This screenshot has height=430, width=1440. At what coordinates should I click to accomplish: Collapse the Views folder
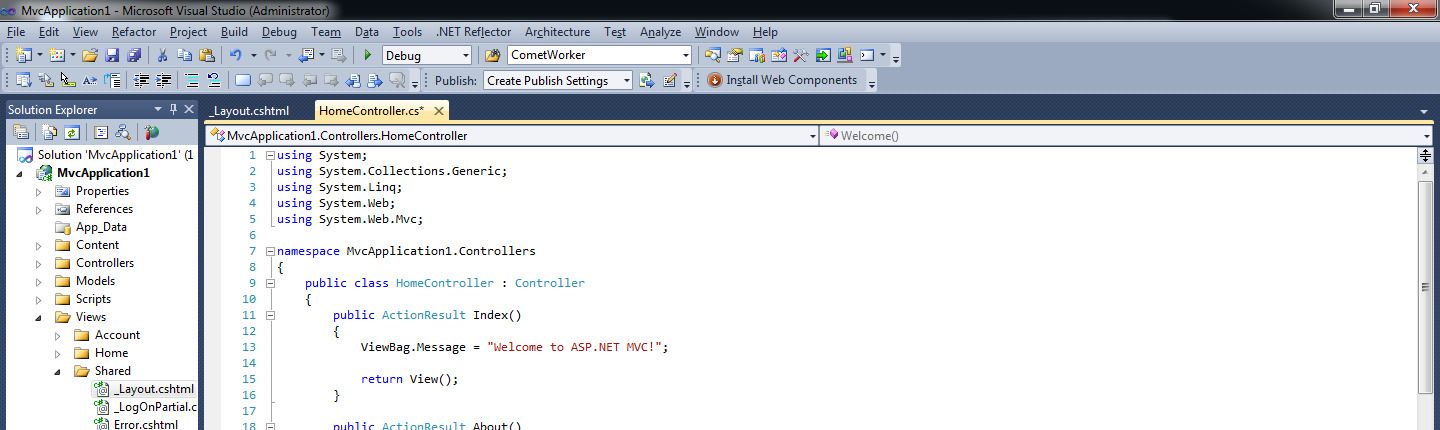[x=39, y=317]
